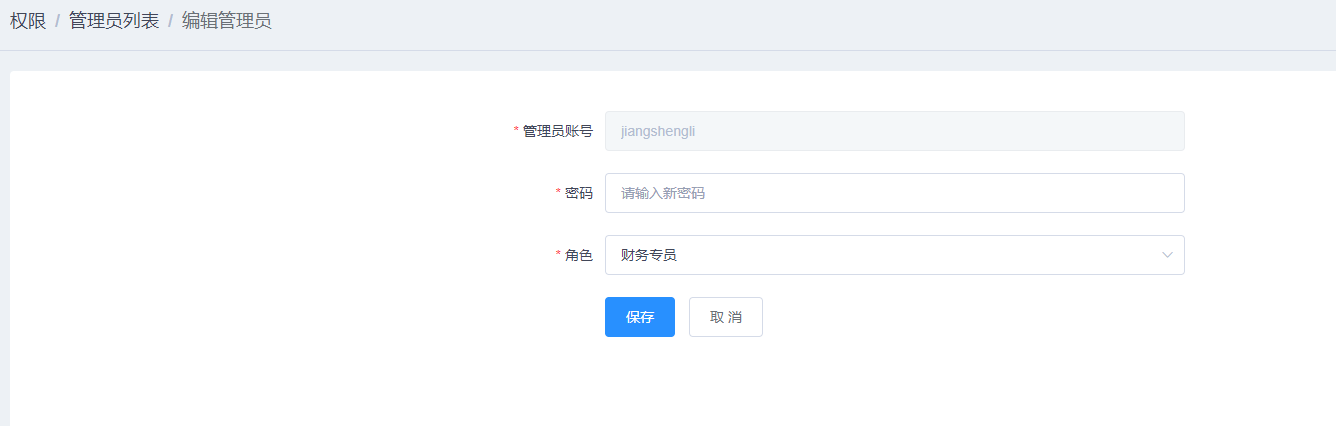Click the 取消 button
This screenshot has width=1336, height=426.
(726, 317)
